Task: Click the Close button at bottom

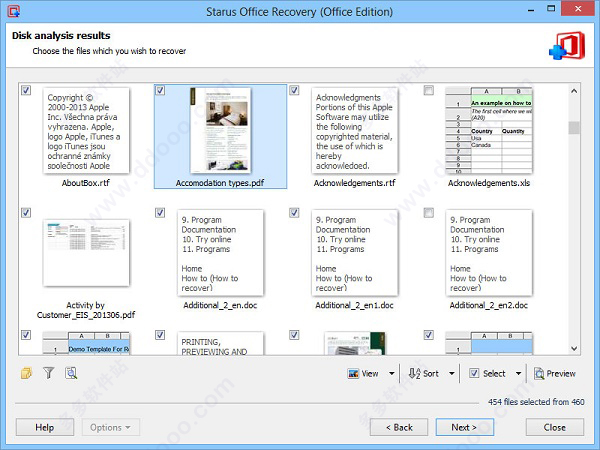Action: pos(555,427)
